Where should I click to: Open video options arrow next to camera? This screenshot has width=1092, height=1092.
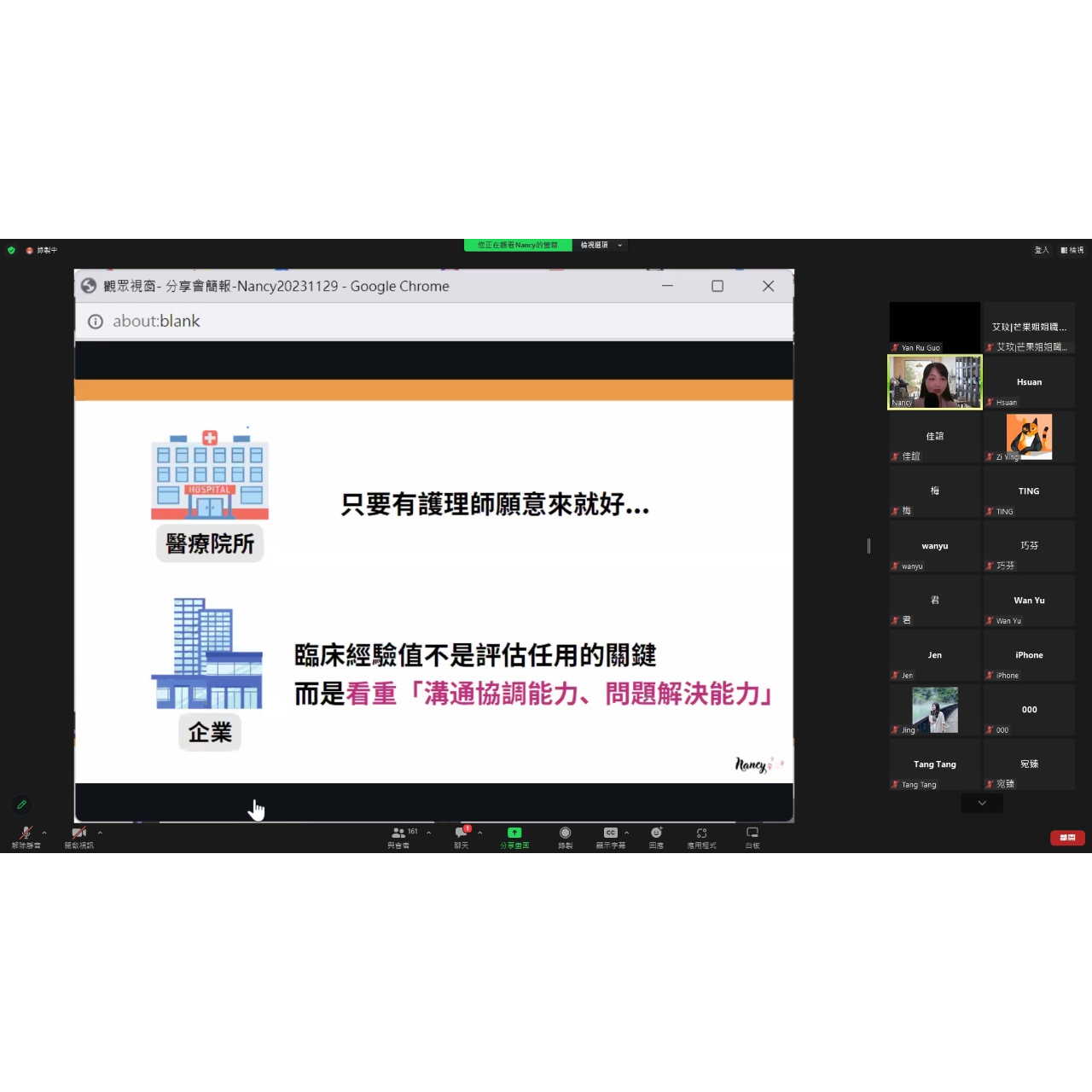pos(100,833)
